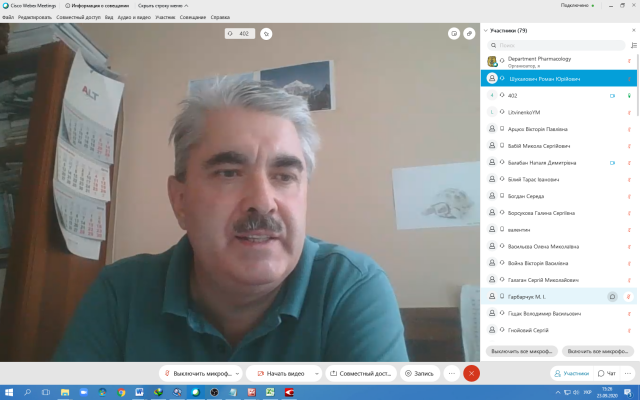
Task: Open Чат panel button
Action: point(607,373)
